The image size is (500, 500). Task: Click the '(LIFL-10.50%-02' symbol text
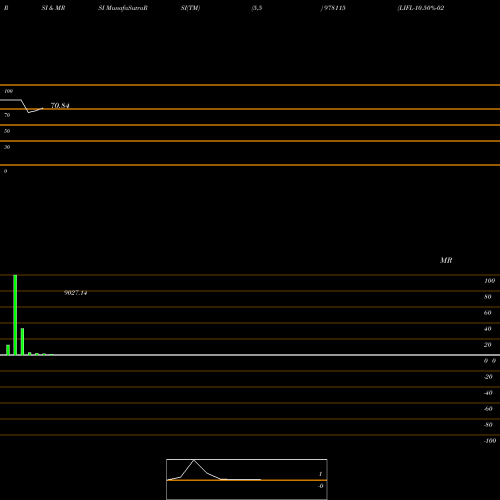[x=421, y=8]
